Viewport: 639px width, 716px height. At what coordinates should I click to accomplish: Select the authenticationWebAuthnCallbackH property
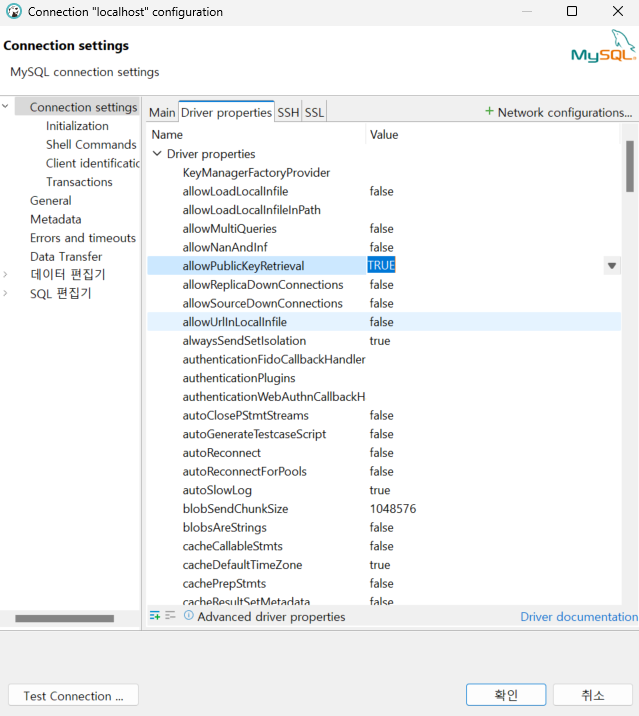[x=274, y=397]
